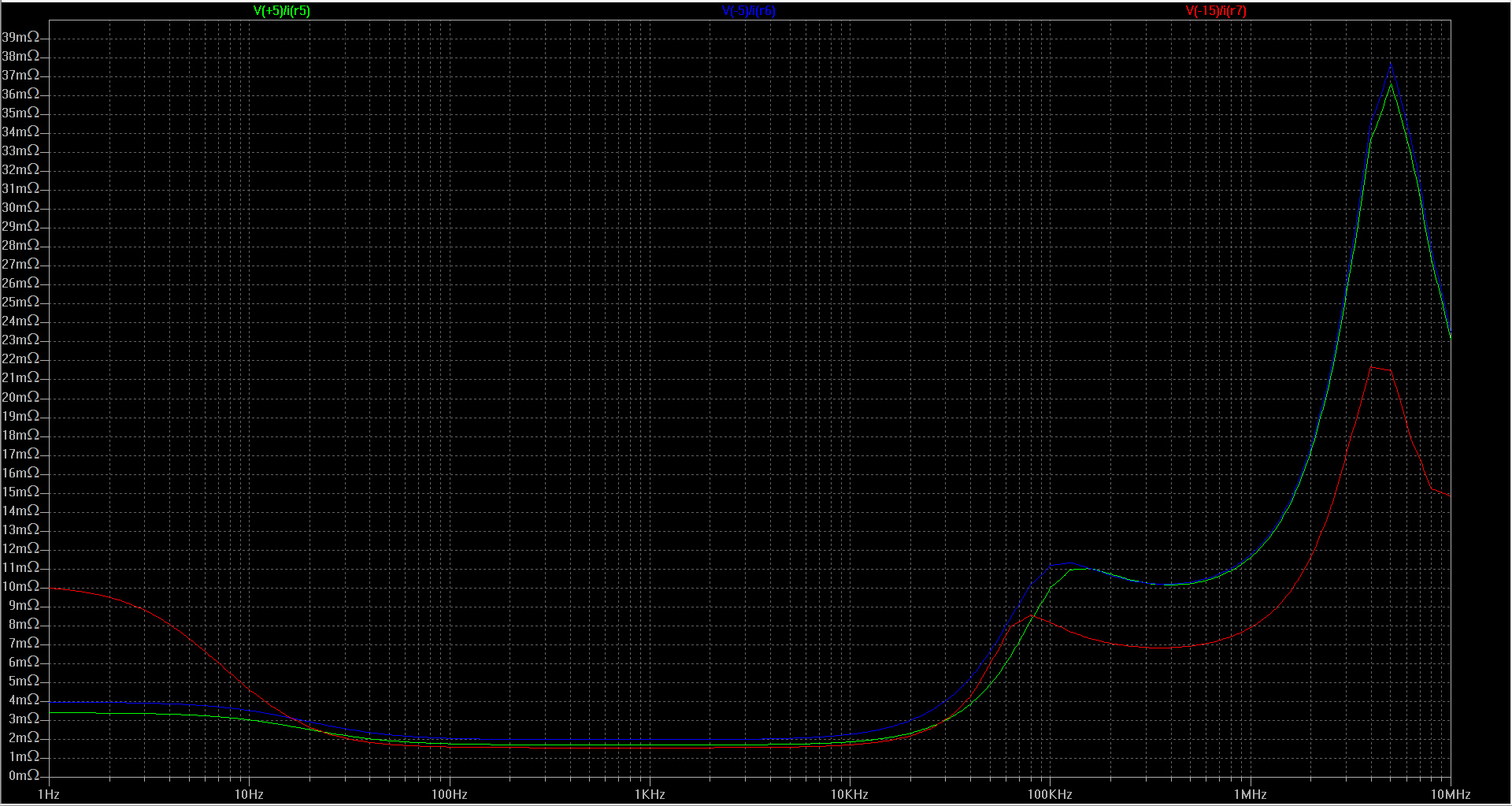Click the 8mΩ vertical axis label

click(x=24, y=624)
